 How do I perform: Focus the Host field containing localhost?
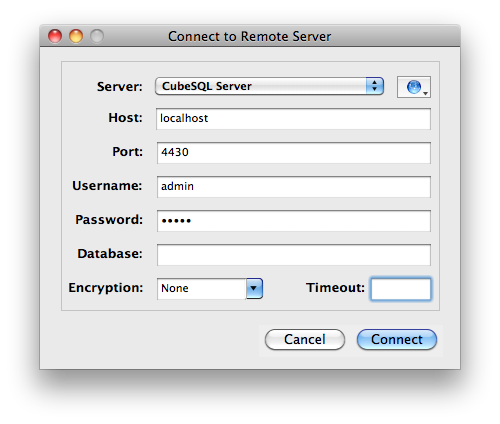coord(293,119)
